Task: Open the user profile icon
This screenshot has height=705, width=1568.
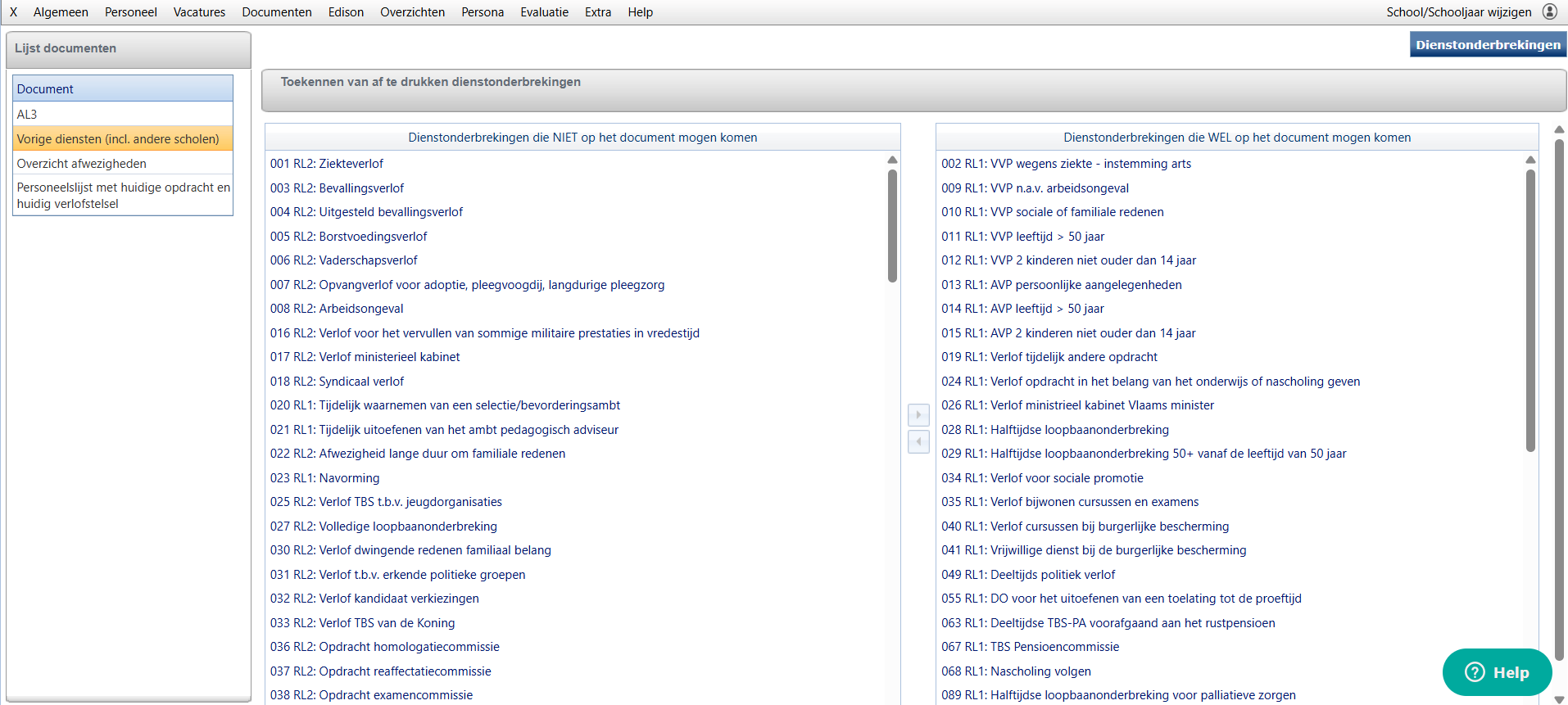Action: pyautogui.click(x=1550, y=11)
